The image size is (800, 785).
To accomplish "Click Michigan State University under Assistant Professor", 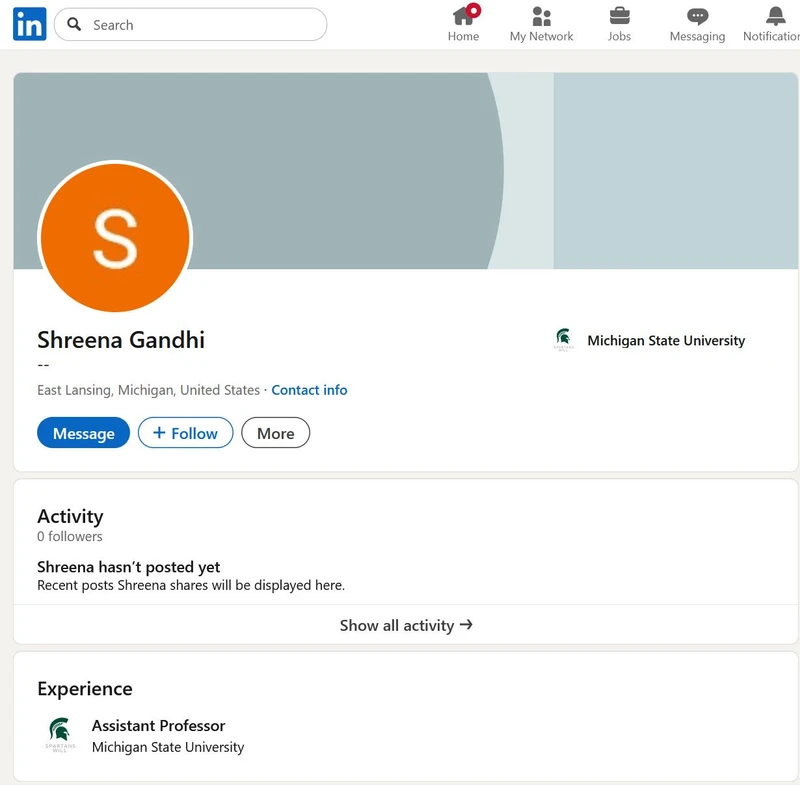I will (168, 747).
